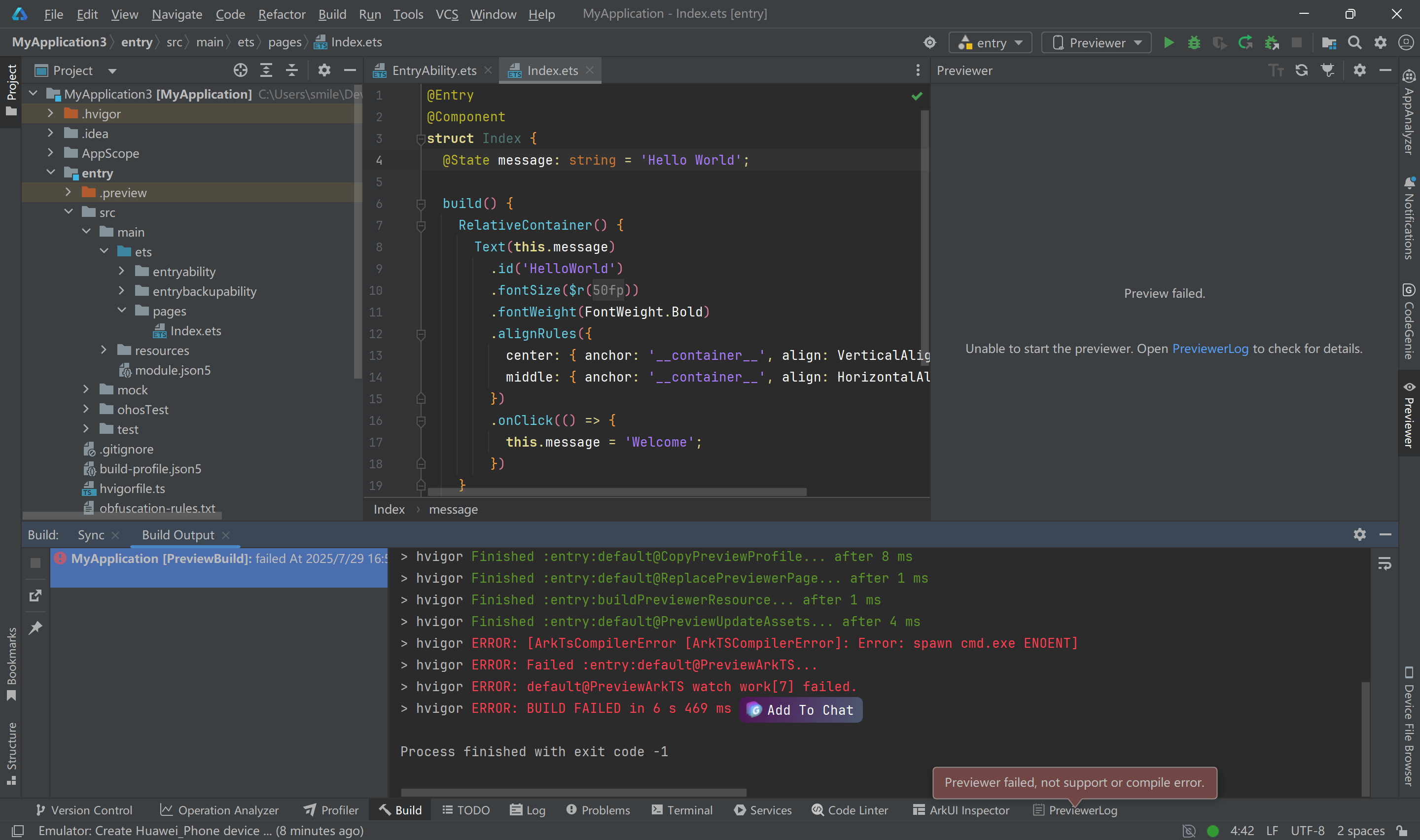This screenshot has width=1420, height=840.
Task: Open Search Everywhere magnifier icon
Action: 1354,42
